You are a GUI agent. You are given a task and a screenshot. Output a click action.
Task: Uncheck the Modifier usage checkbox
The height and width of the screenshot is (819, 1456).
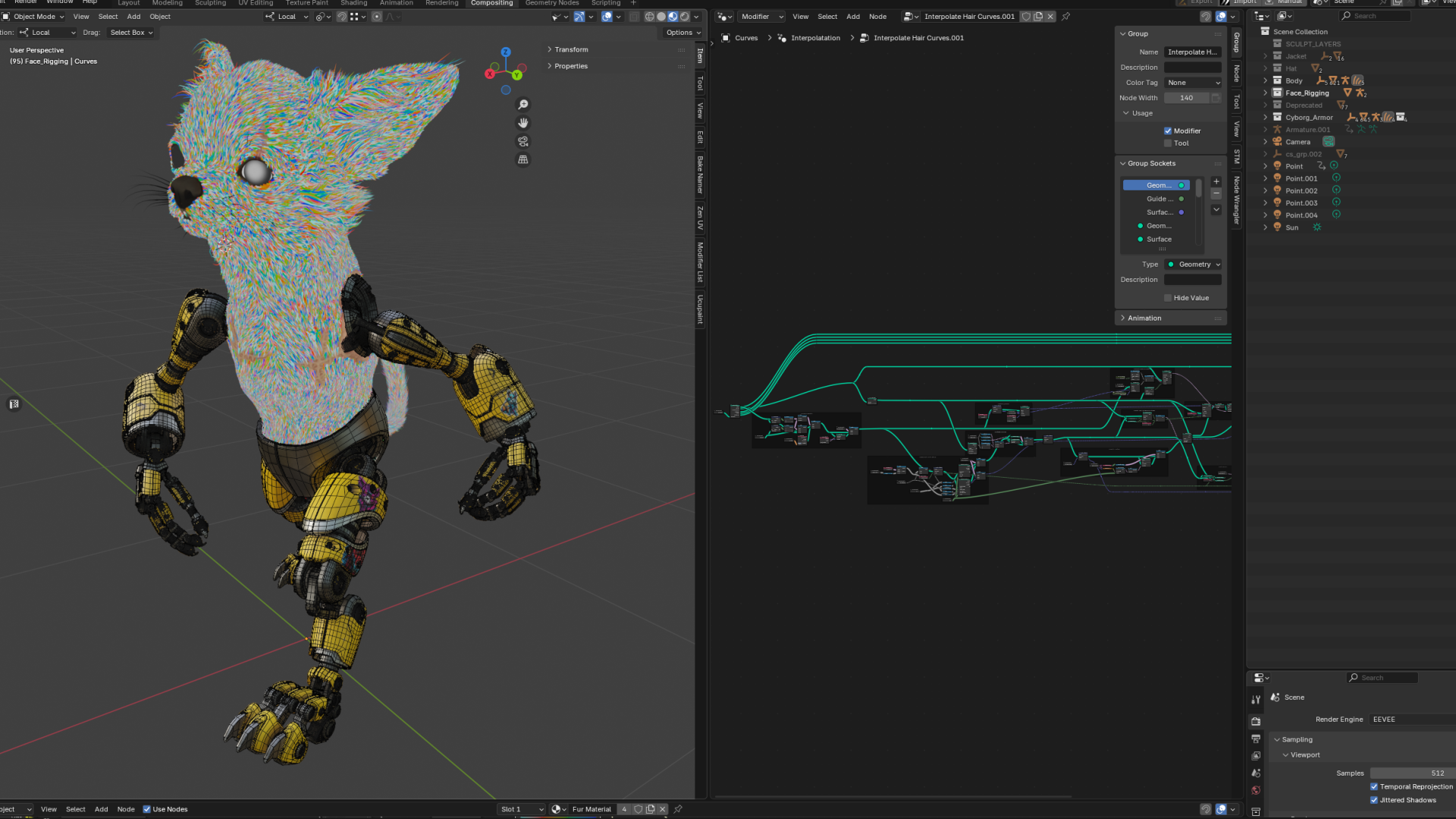(1168, 131)
